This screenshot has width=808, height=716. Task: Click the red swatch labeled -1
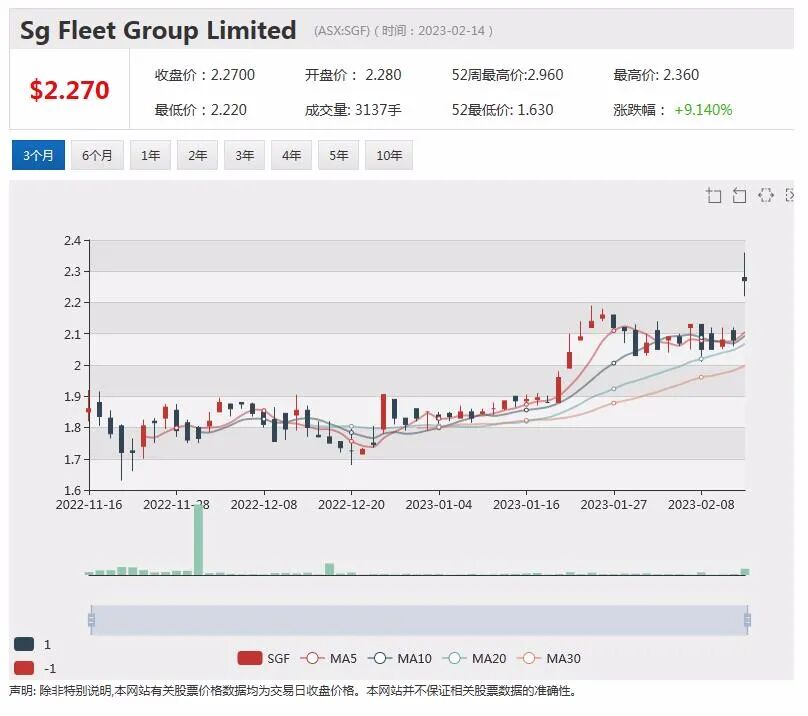tap(24, 668)
